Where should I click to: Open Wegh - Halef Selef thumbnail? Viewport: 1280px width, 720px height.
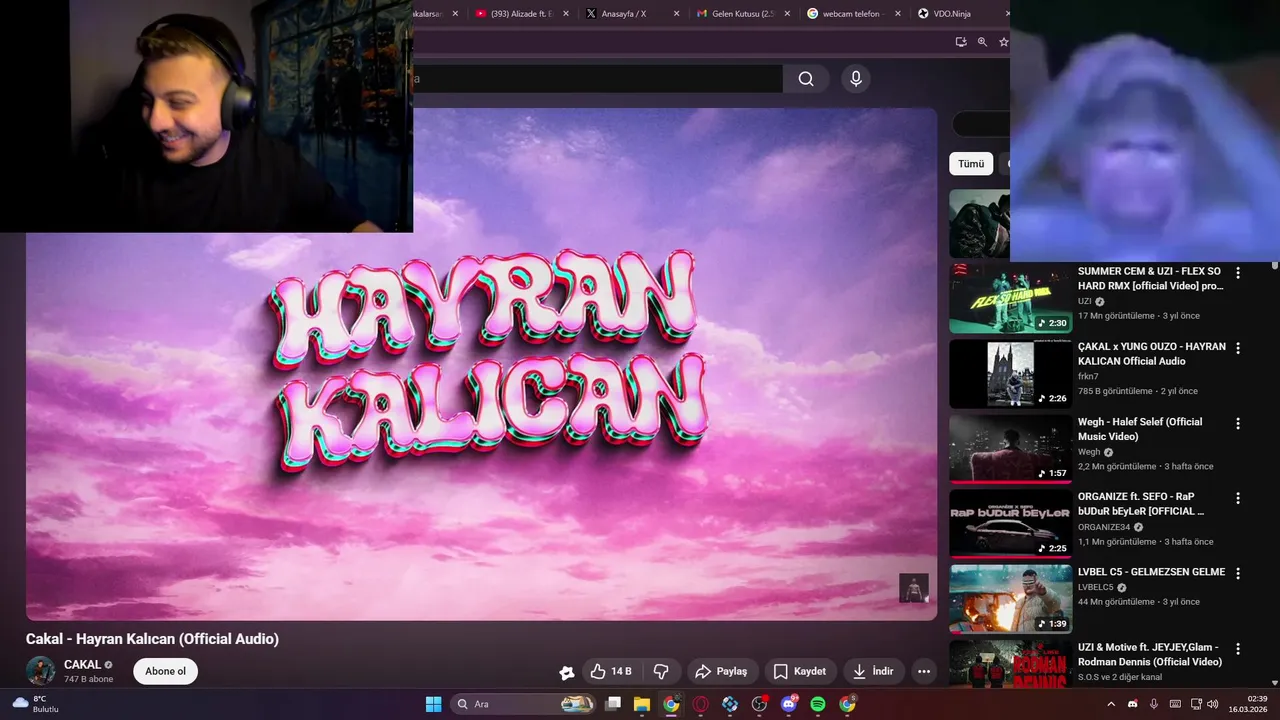pos(1010,449)
